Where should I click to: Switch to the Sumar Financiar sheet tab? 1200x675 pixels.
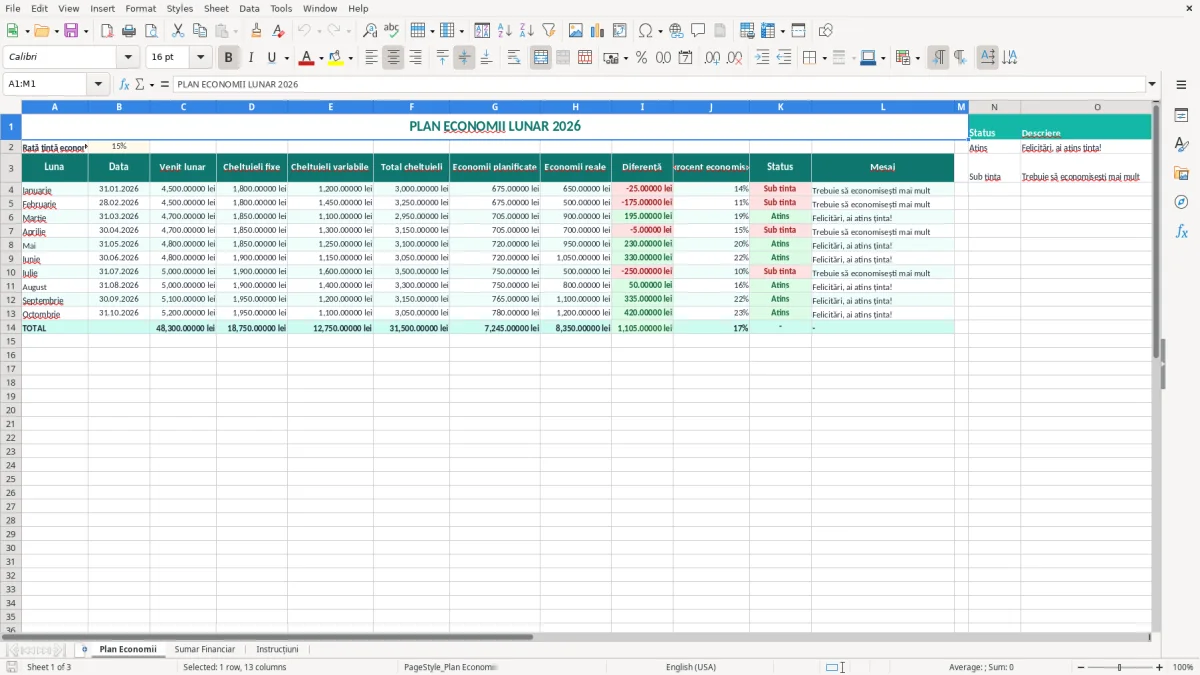click(x=205, y=649)
